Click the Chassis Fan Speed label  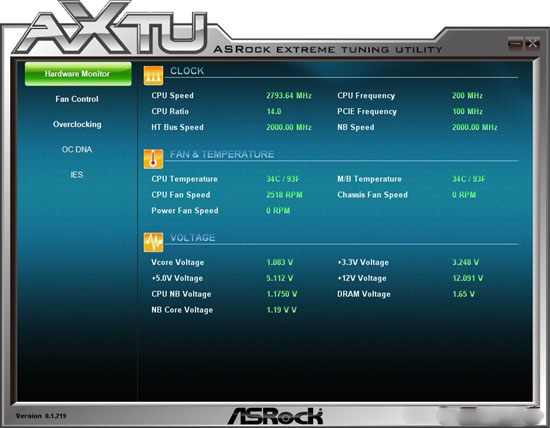tap(373, 195)
